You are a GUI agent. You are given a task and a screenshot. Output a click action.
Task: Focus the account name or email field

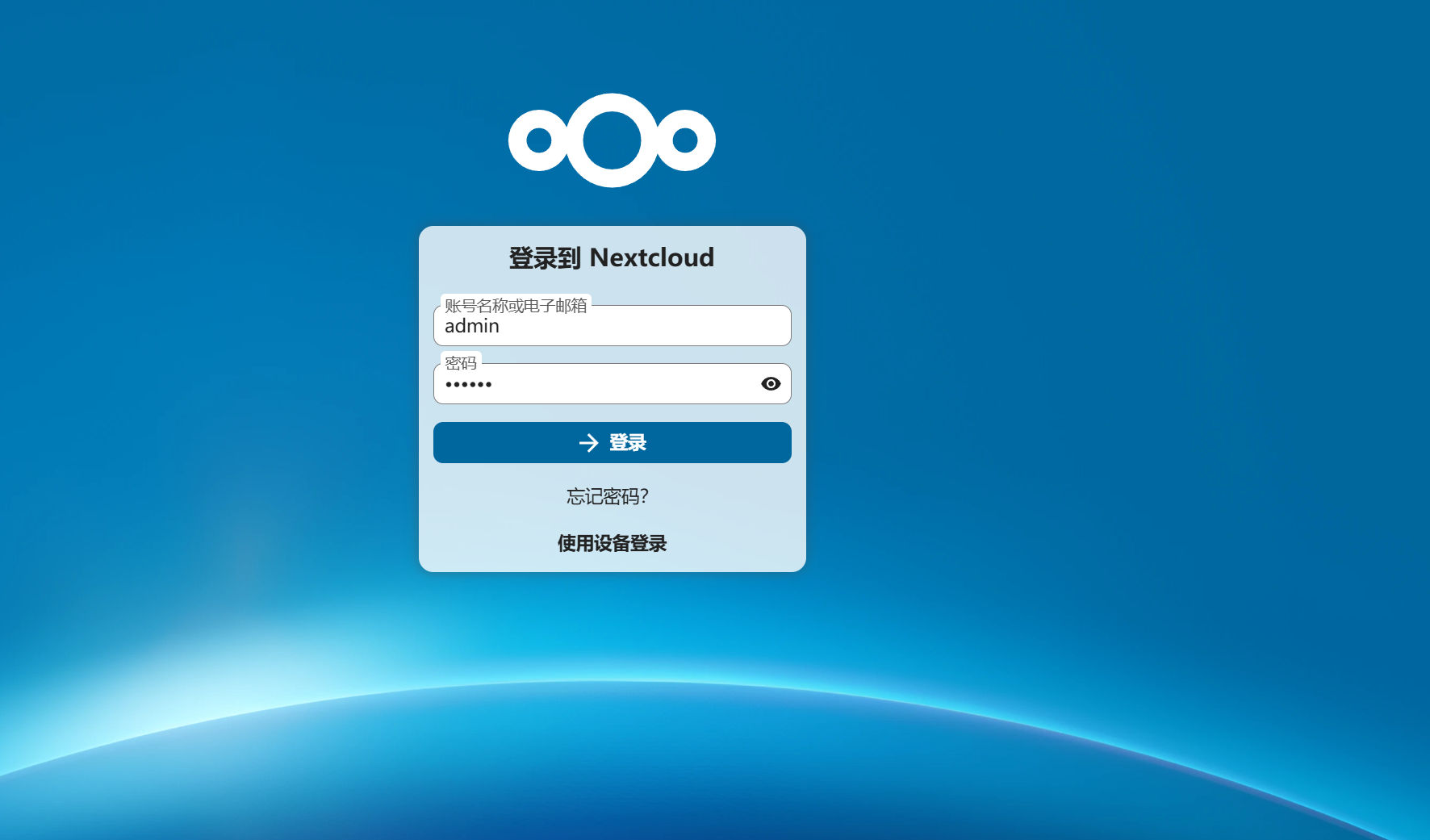[x=612, y=325]
